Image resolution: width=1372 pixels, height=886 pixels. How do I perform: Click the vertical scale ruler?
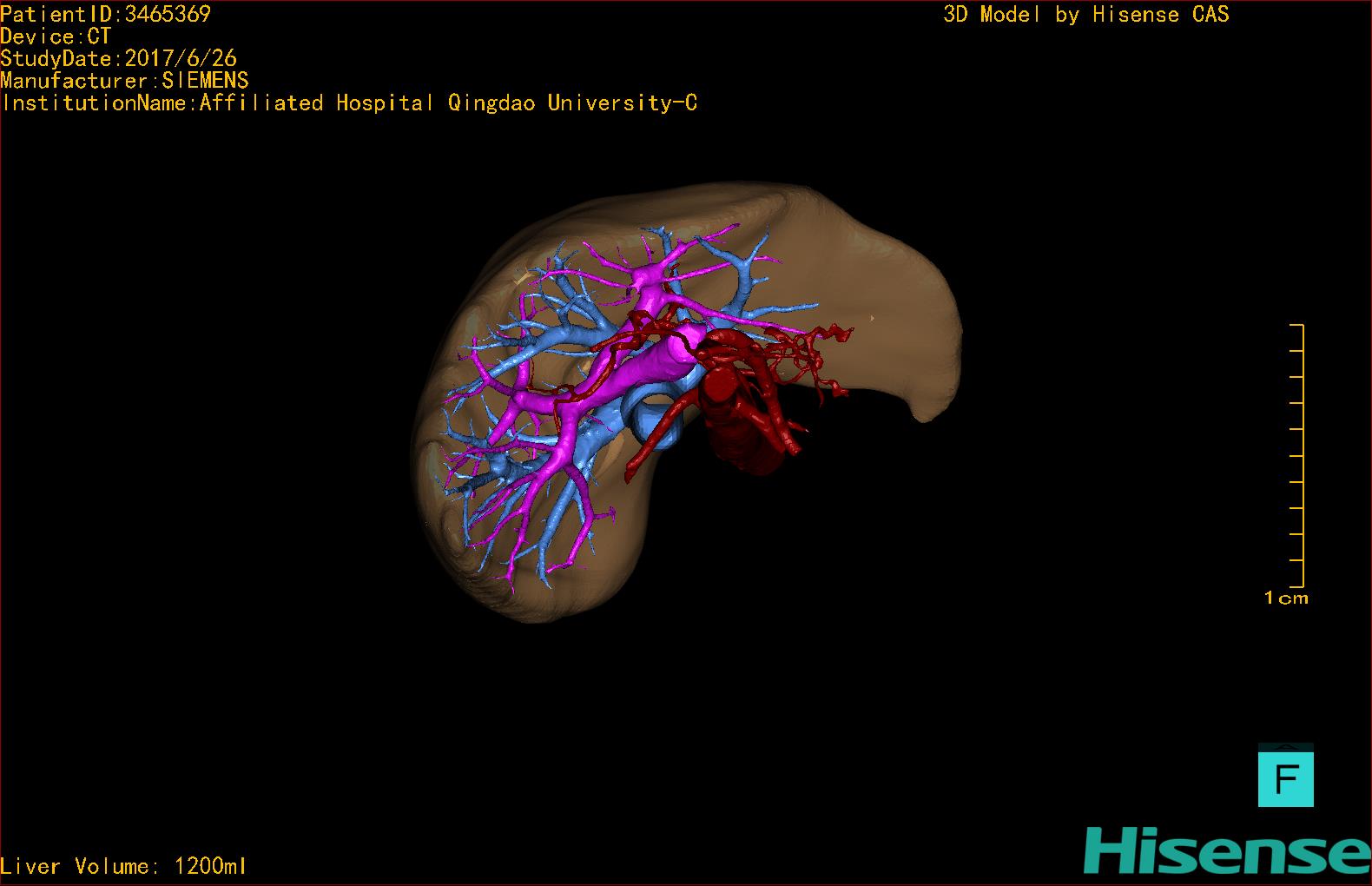point(1297,455)
